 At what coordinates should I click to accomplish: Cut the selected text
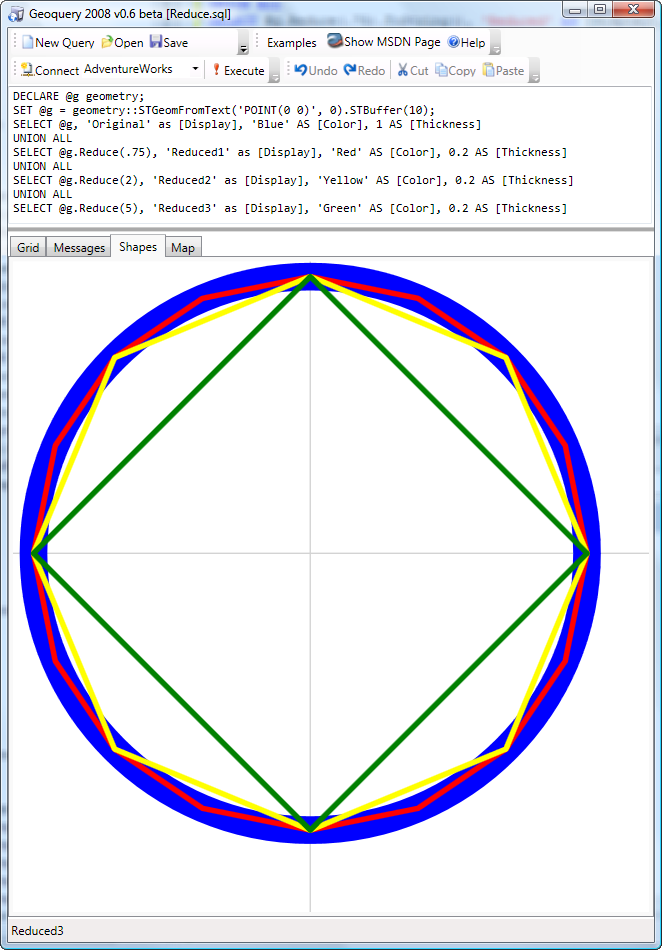coord(412,70)
